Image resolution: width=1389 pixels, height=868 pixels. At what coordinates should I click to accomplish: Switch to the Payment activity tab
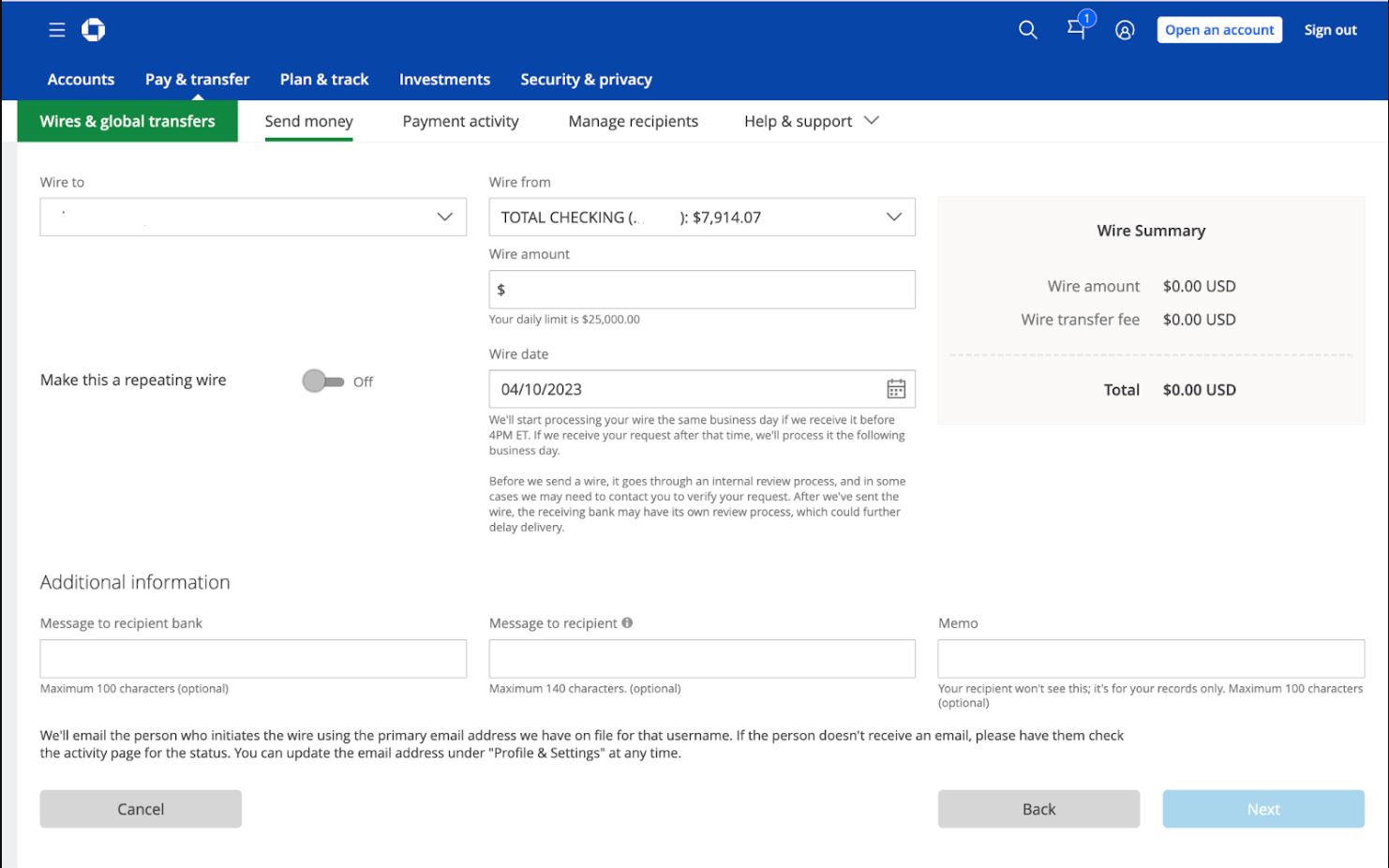coord(460,121)
